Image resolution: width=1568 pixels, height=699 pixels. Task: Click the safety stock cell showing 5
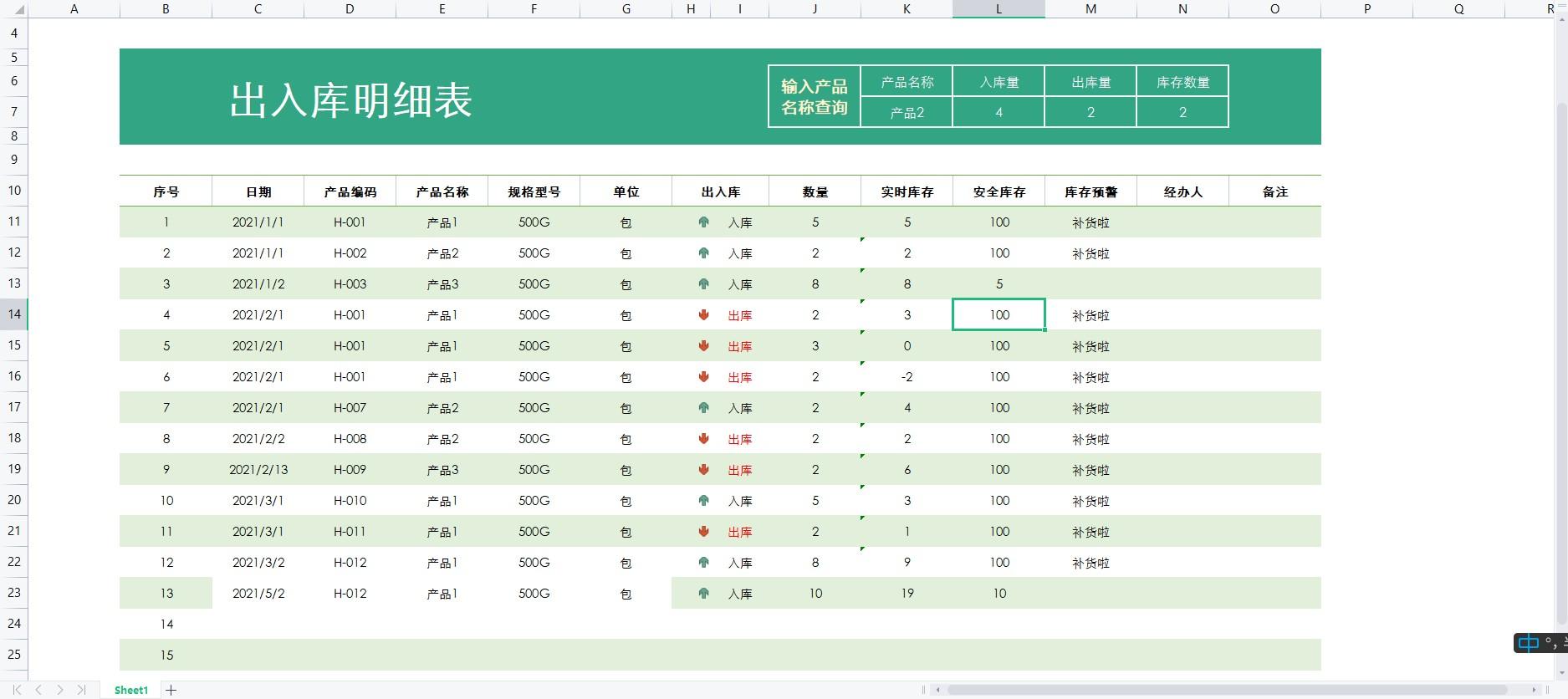point(999,284)
